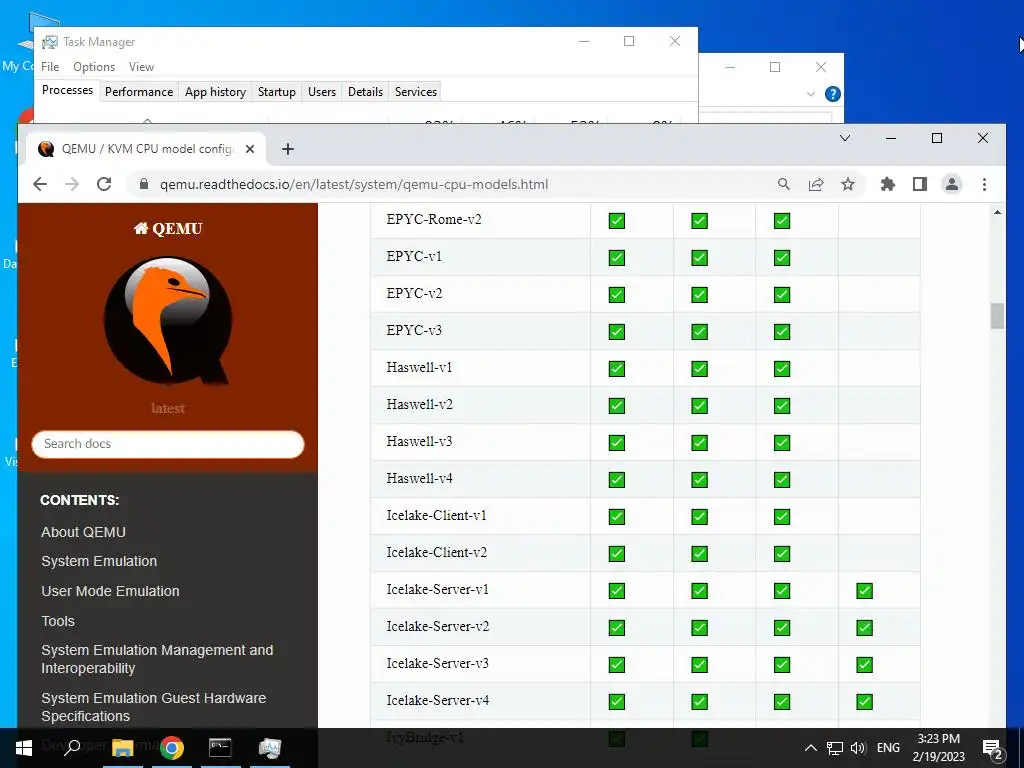Click the Chrome taskbar icon
Screen dimensions: 1024x768
(172, 748)
